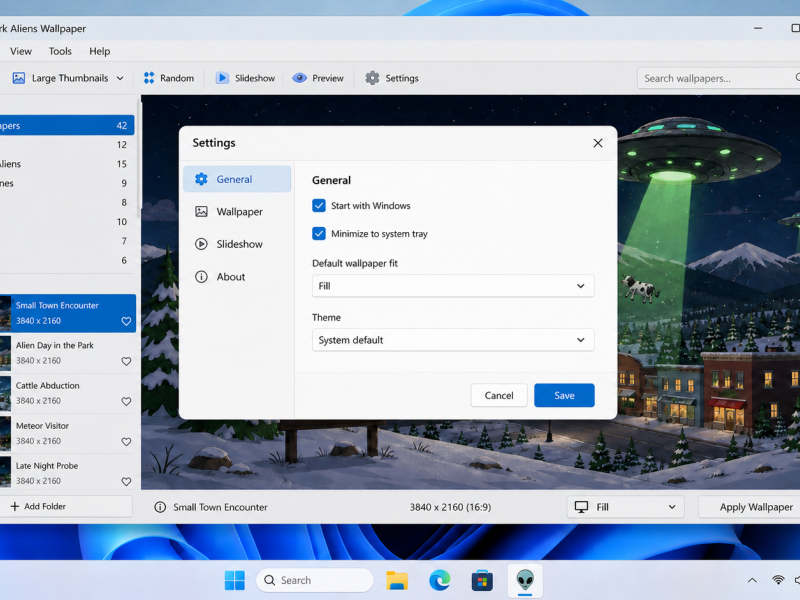Click the Apply Wallpaper button
This screenshot has height=600, width=800.
(x=749, y=507)
